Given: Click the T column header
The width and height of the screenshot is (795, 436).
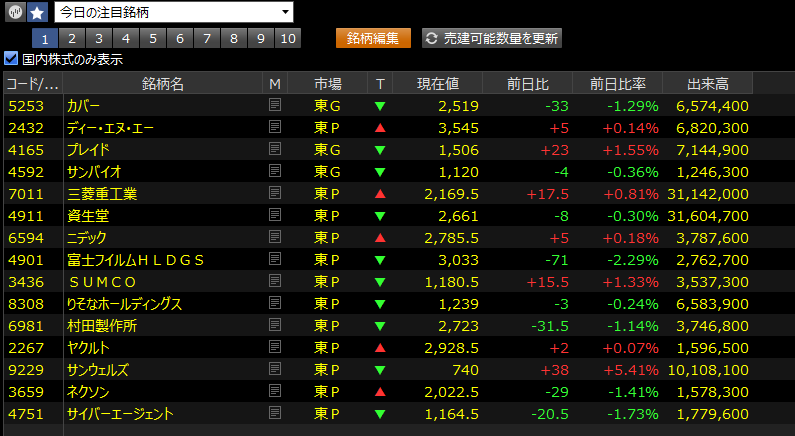Looking at the screenshot, I should point(380,84).
